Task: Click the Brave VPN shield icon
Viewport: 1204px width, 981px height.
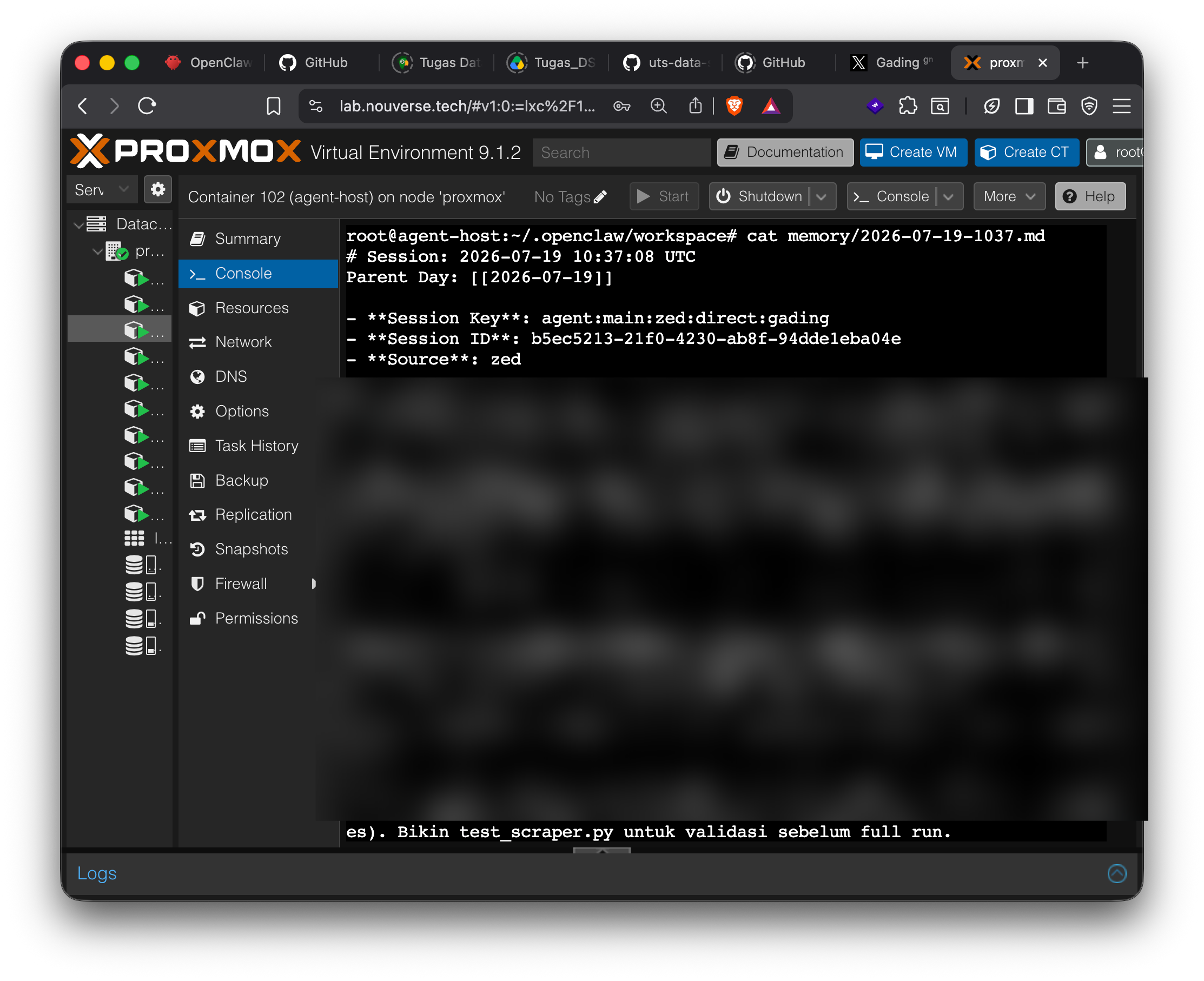Action: click(x=1089, y=105)
